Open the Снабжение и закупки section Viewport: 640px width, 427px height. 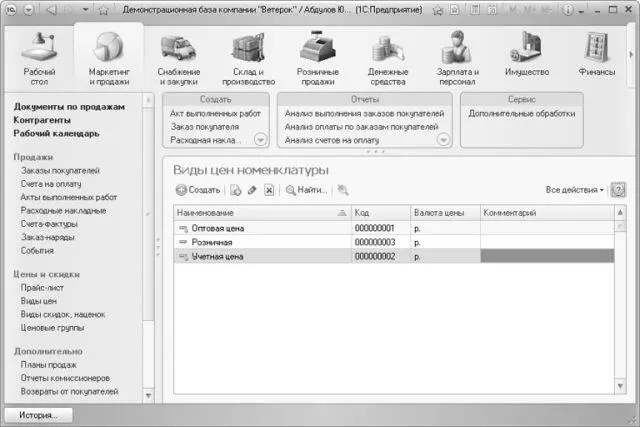coord(179,59)
